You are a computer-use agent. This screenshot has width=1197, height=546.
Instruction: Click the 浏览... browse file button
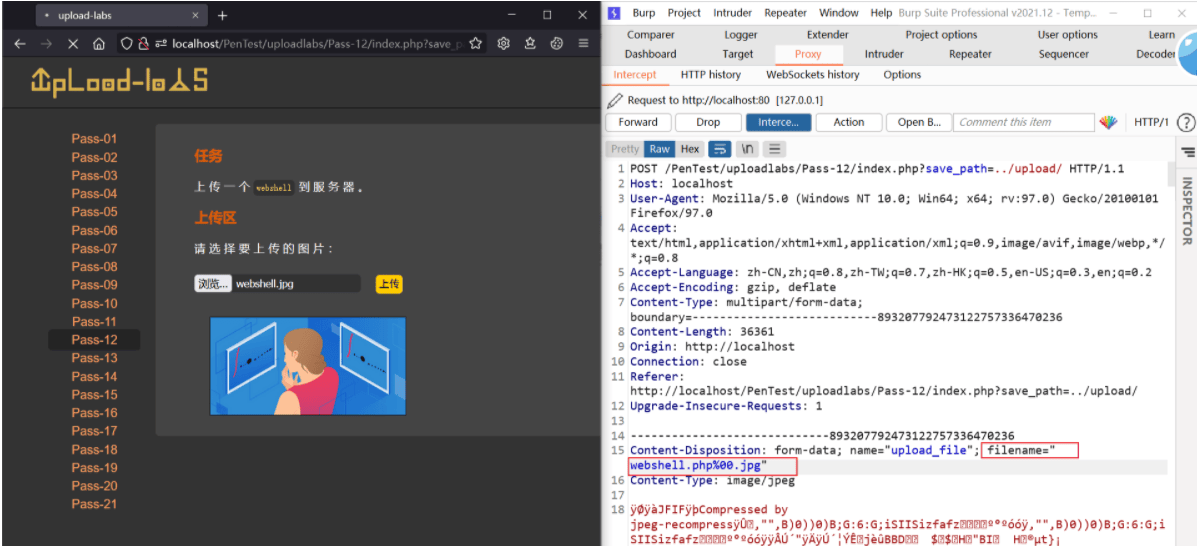pos(213,284)
